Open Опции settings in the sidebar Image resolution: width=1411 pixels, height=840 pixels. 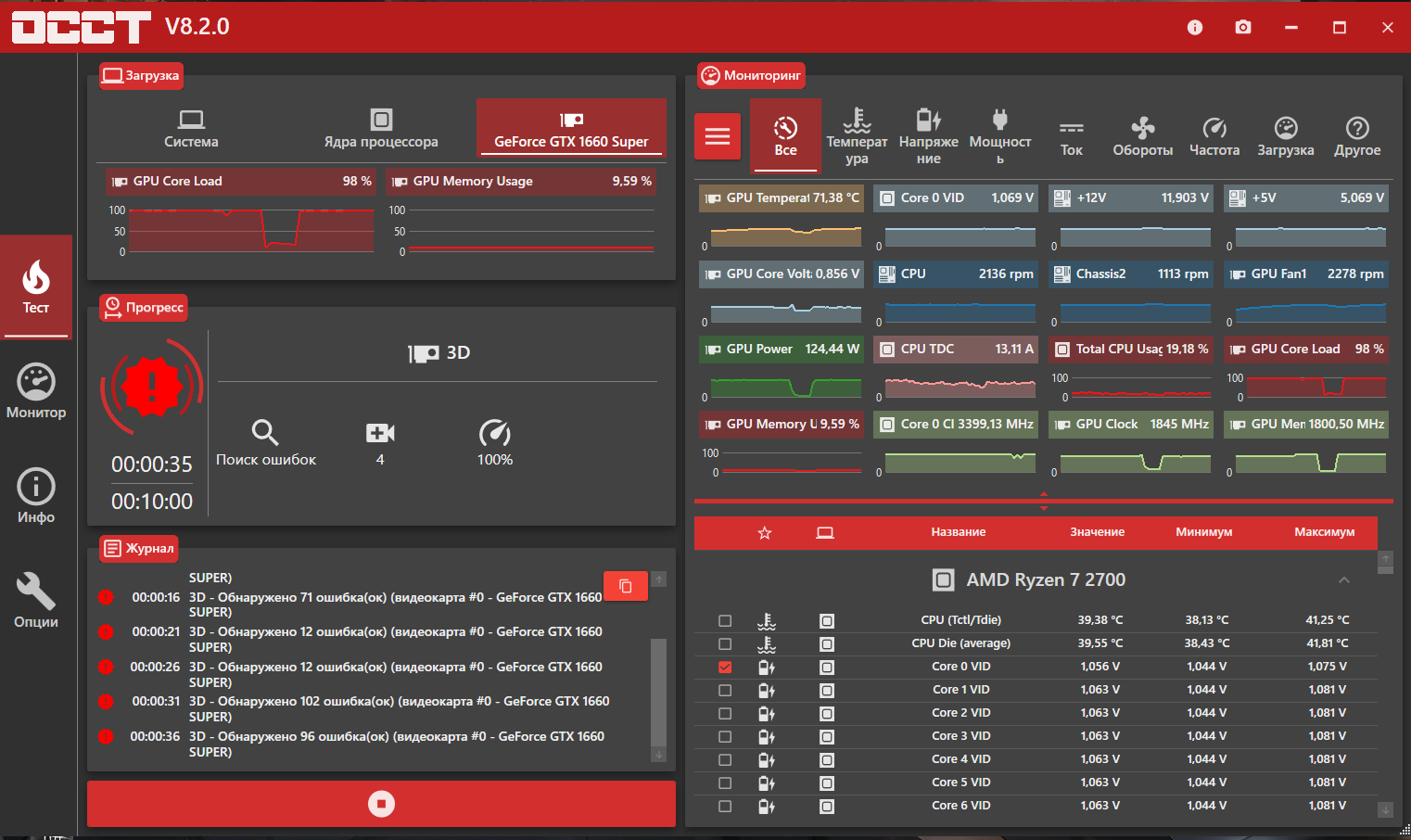pos(36,601)
